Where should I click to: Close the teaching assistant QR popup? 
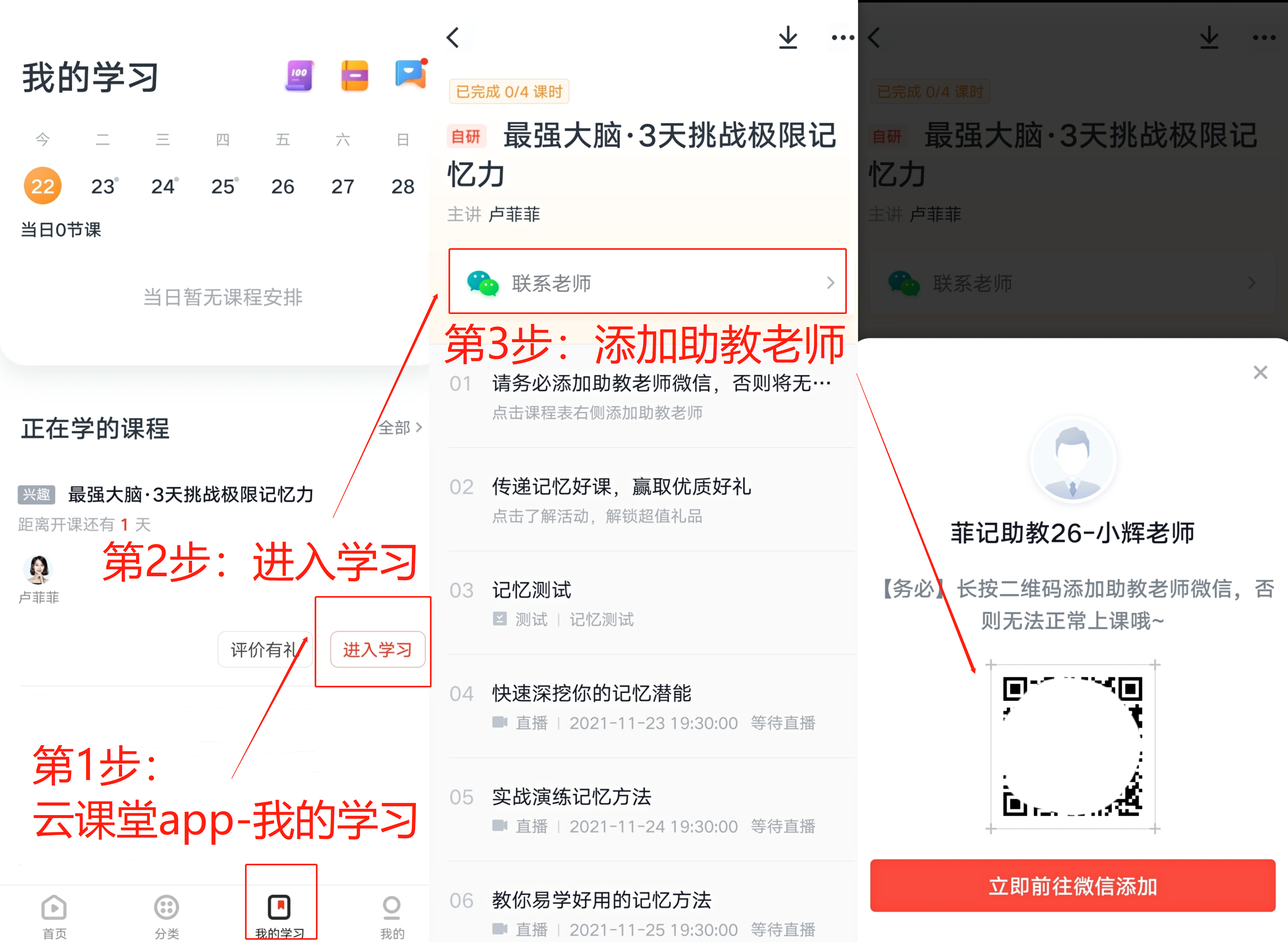(1260, 372)
